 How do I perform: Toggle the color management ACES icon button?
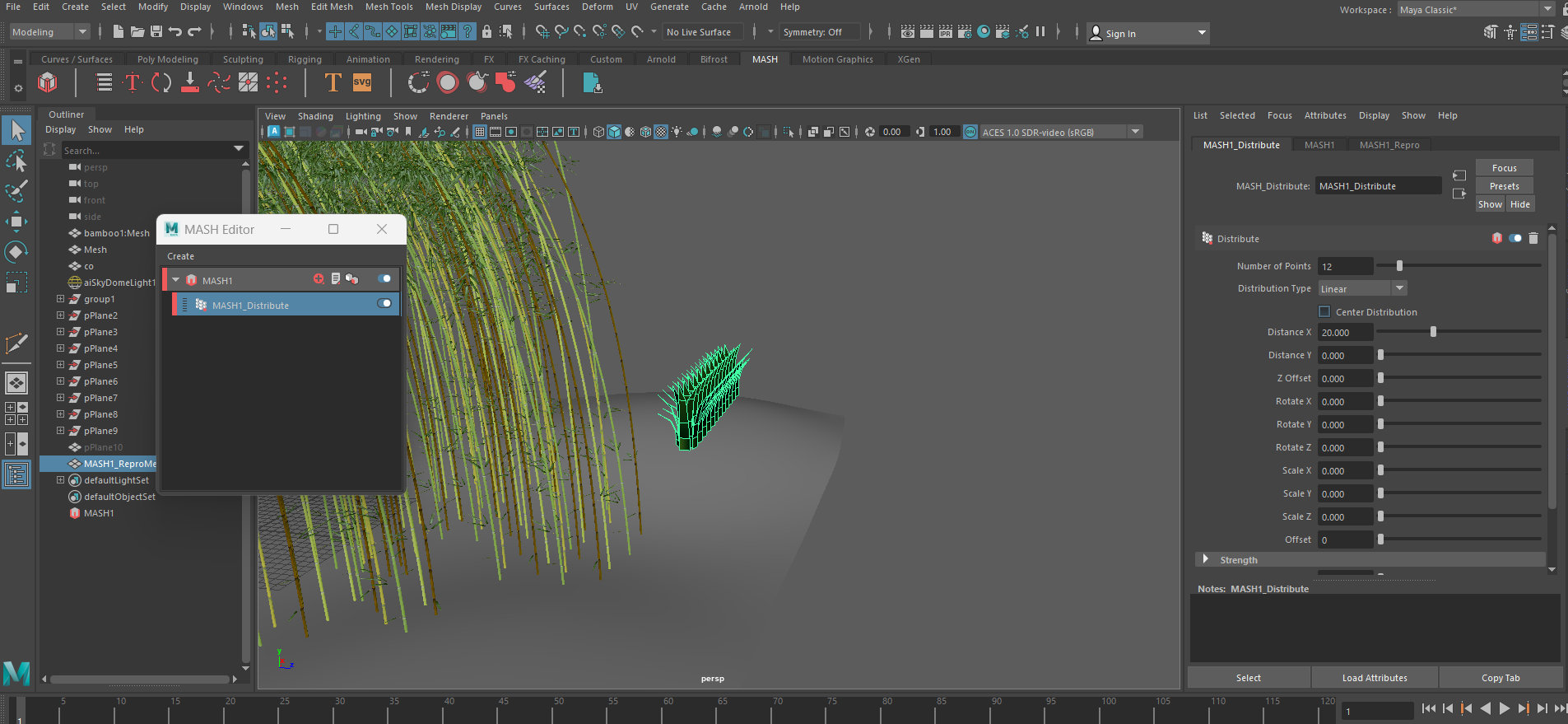(970, 132)
